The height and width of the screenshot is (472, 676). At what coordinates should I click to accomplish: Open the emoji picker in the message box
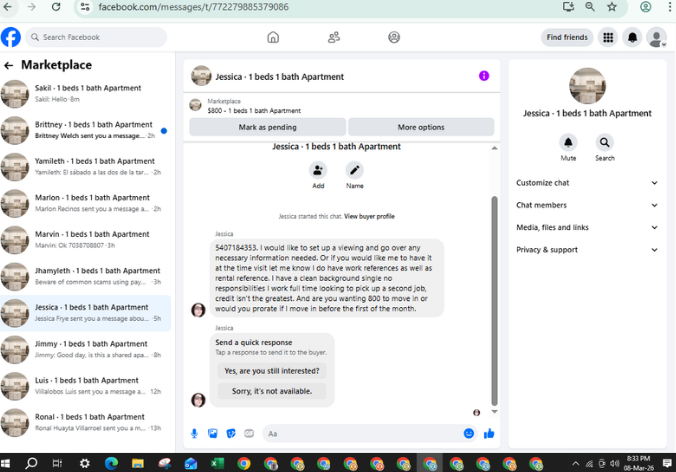click(x=469, y=433)
